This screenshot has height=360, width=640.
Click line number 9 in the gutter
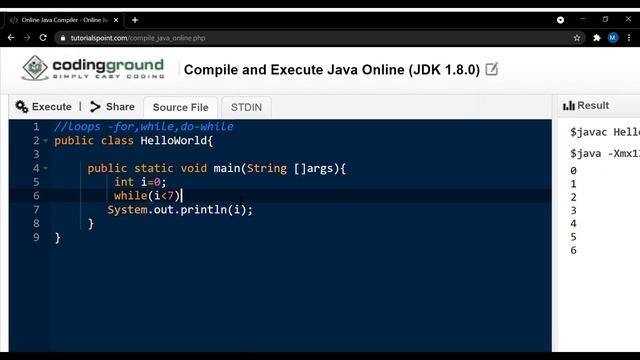coord(36,237)
